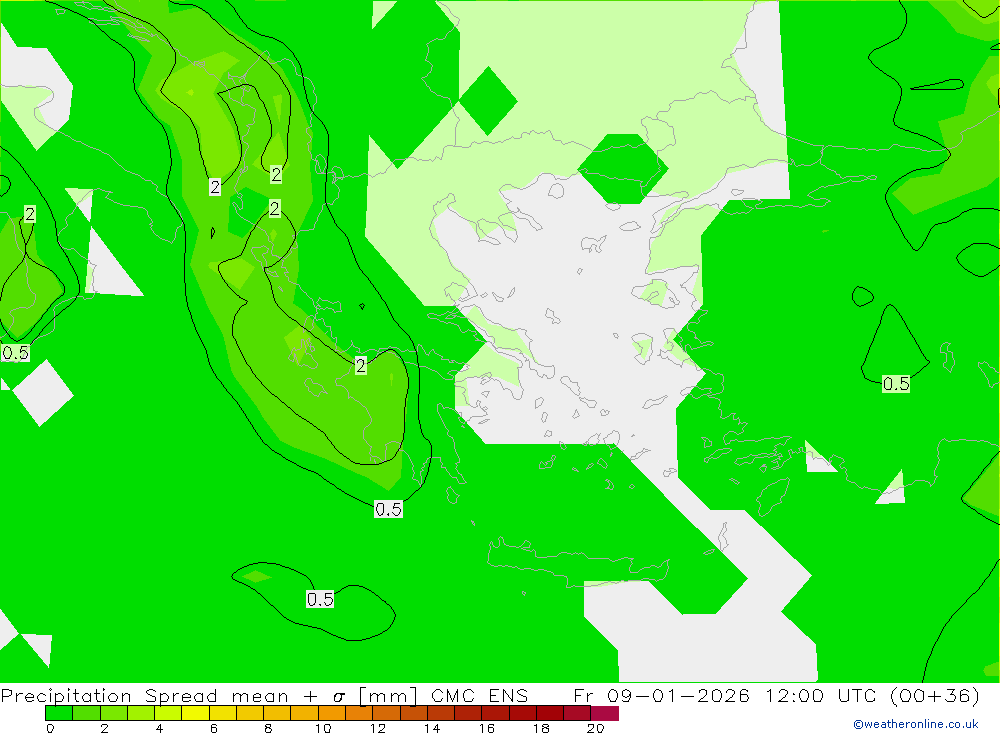Click the yellow 5–6 mm legend swatch
Viewport: 1000px width, 733px height.
point(195,713)
